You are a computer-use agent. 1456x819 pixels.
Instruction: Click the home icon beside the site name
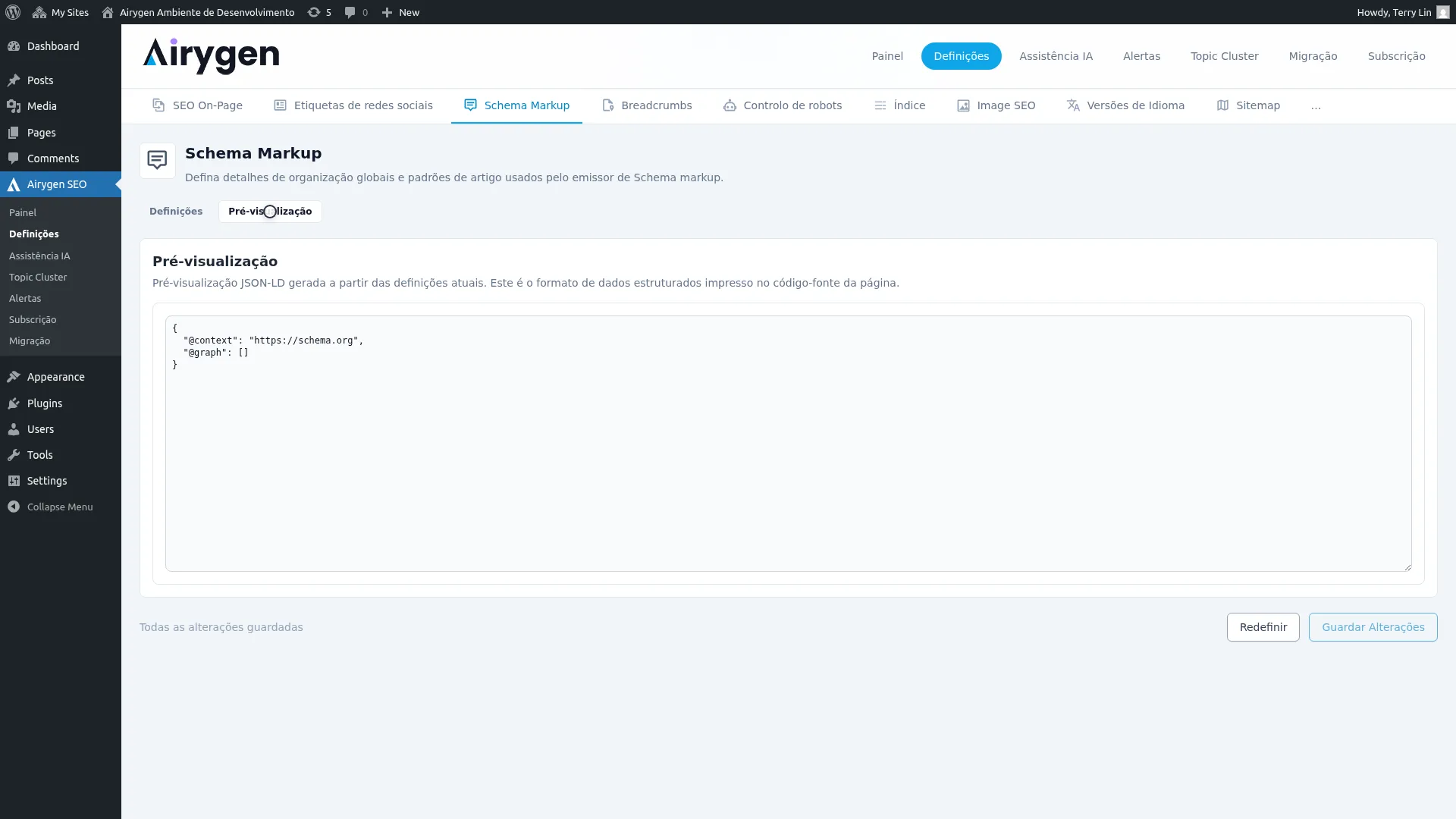[x=108, y=12]
